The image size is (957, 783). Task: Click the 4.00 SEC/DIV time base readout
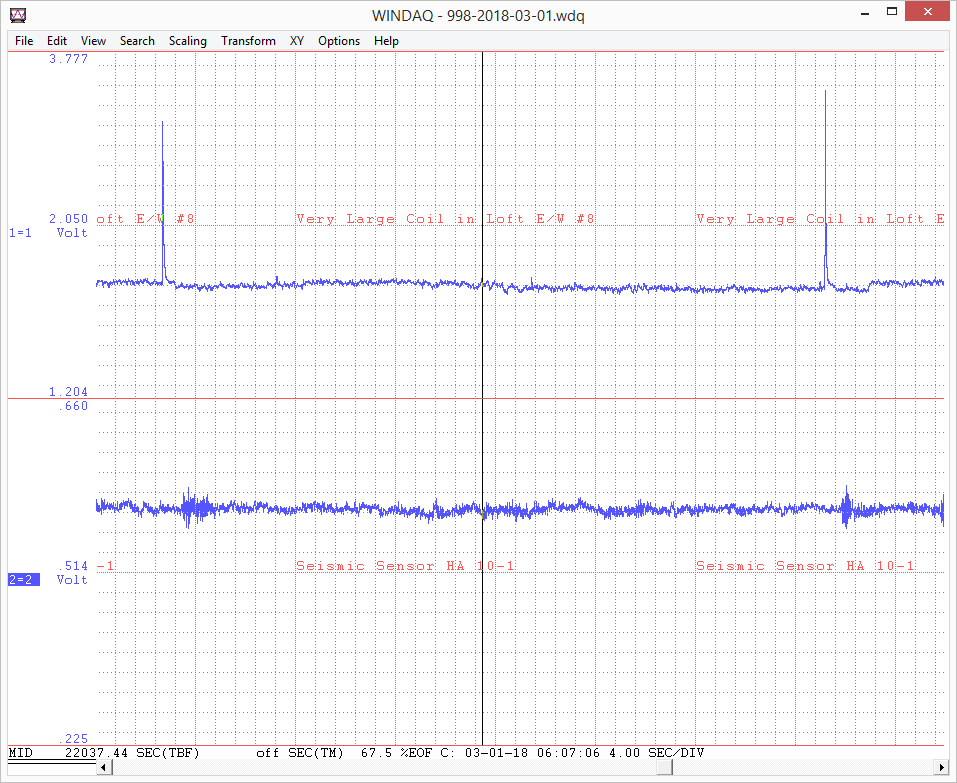coord(664,752)
